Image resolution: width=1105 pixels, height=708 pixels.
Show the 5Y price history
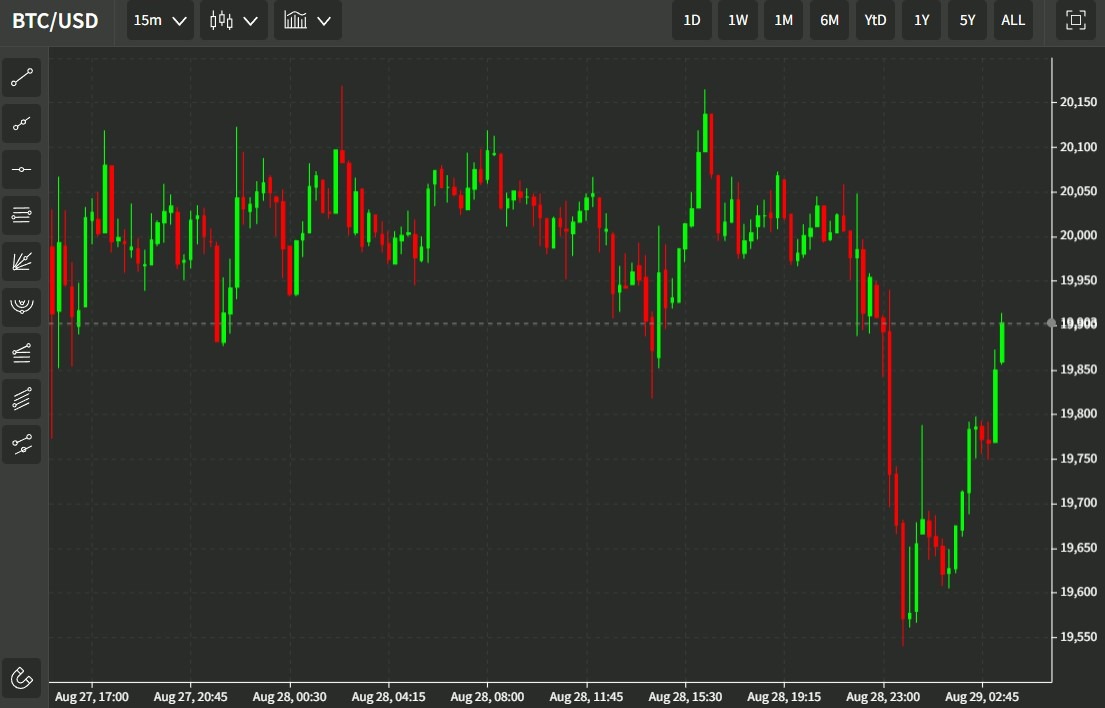967,21
